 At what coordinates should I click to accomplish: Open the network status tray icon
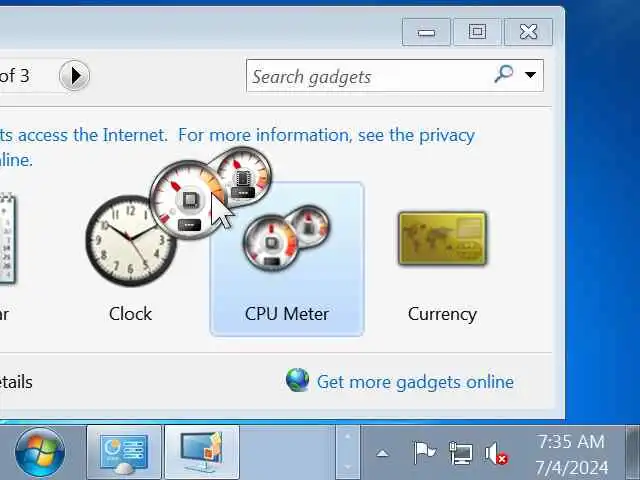[x=460, y=452]
